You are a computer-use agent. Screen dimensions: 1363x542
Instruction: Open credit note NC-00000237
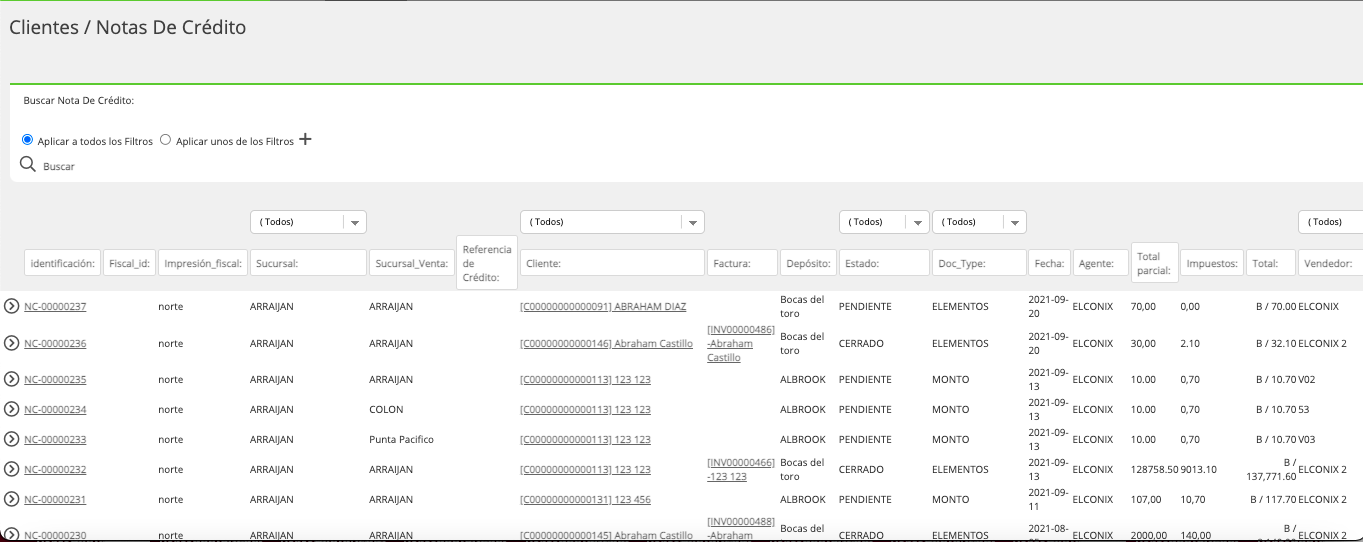click(x=55, y=306)
